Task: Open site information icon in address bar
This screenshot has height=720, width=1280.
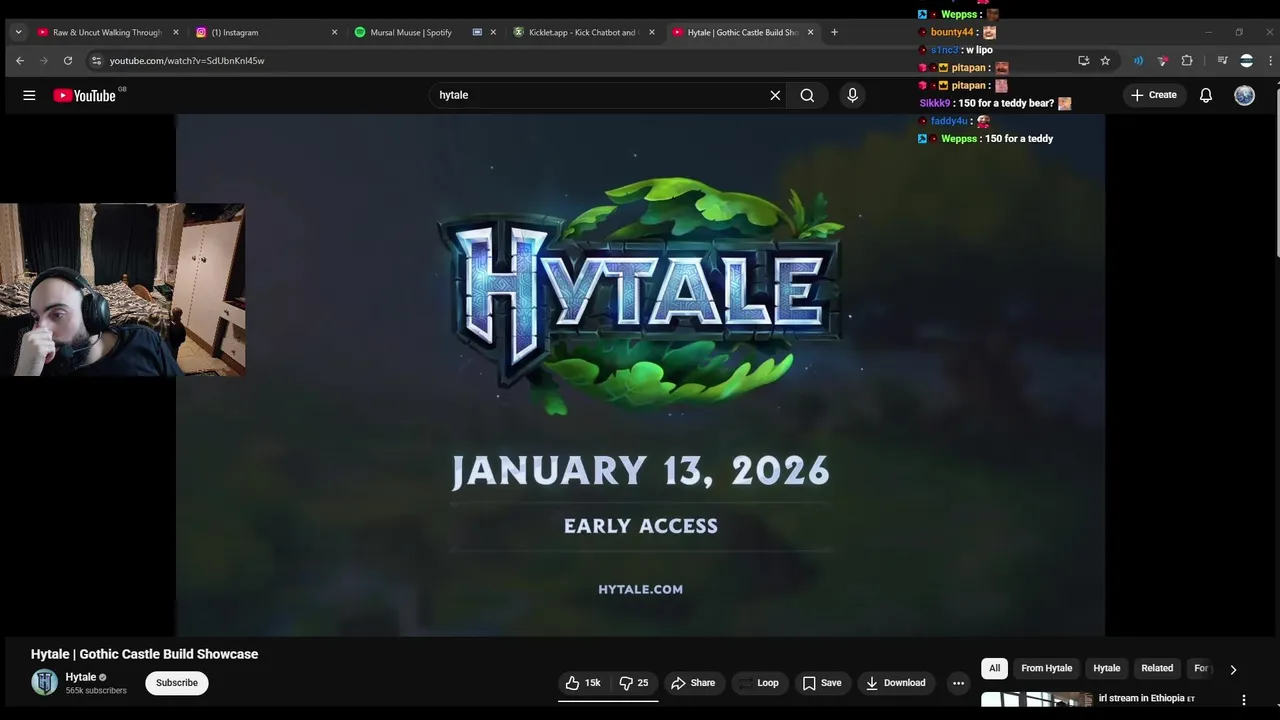Action: (96, 61)
